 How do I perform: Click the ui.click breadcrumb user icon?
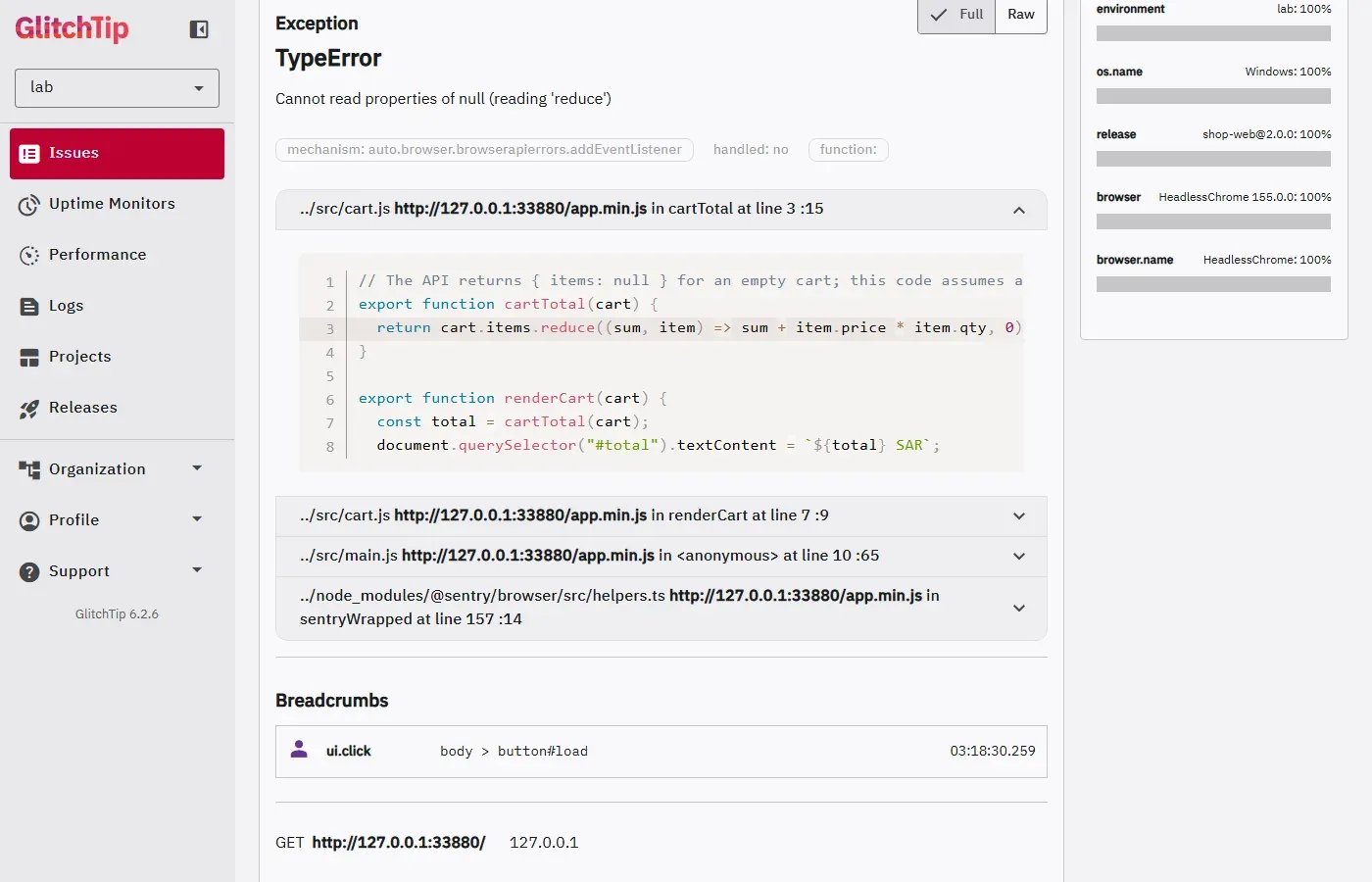coord(300,750)
